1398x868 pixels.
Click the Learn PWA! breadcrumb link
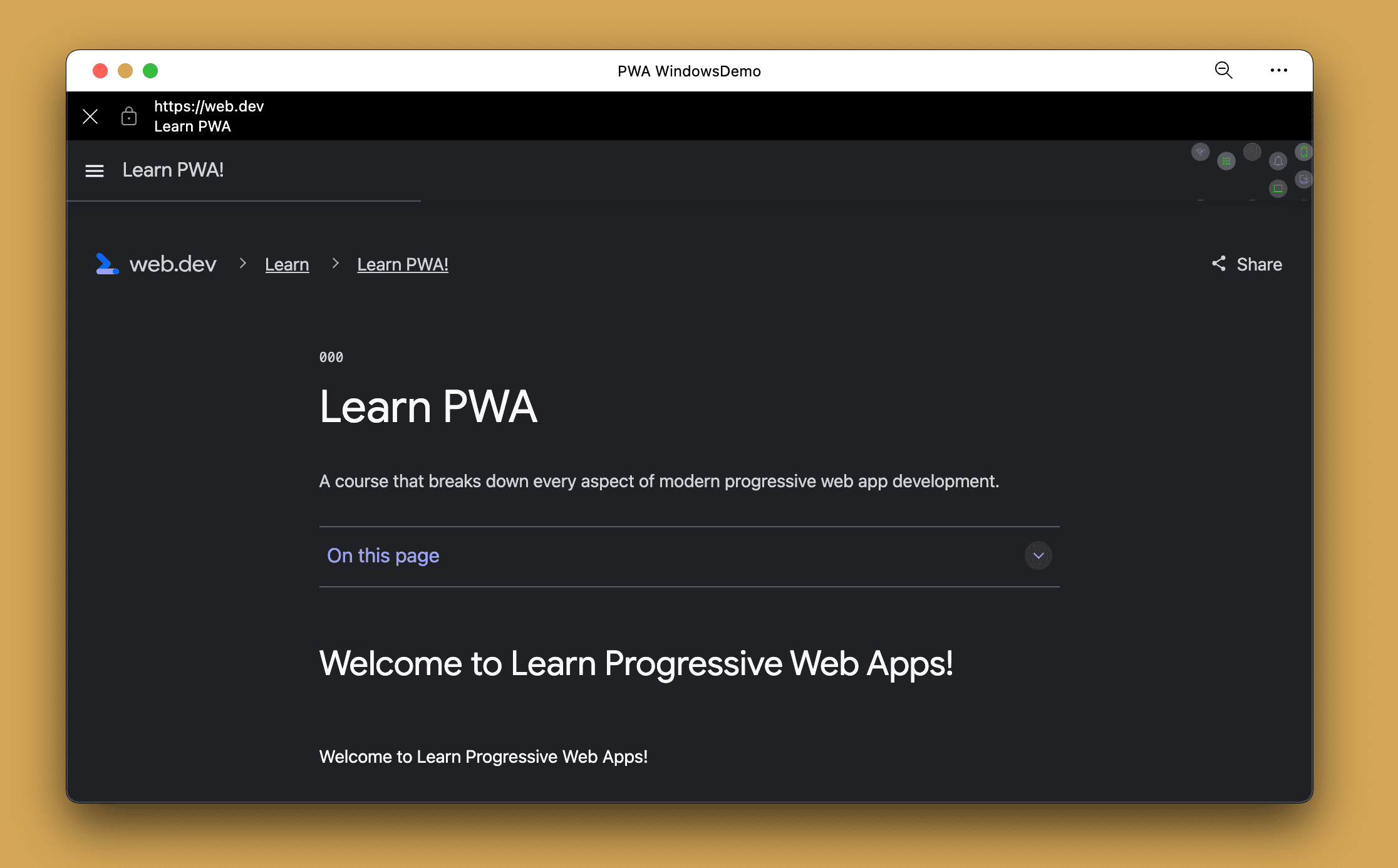tap(404, 264)
